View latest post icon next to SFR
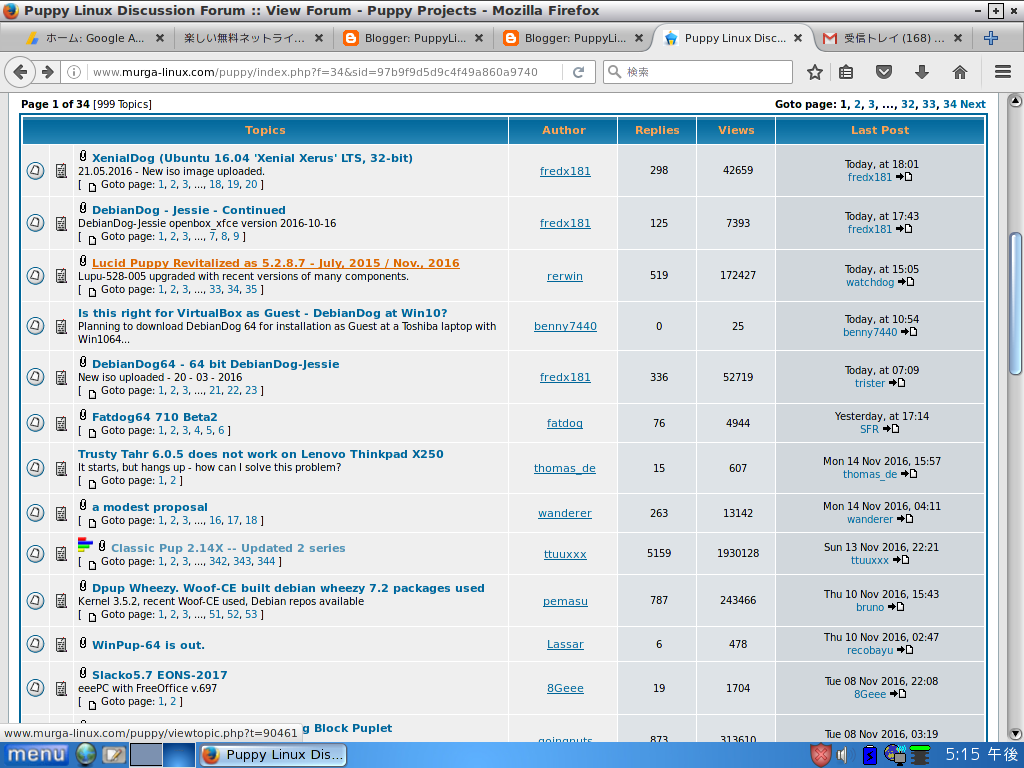 click(891, 429)
